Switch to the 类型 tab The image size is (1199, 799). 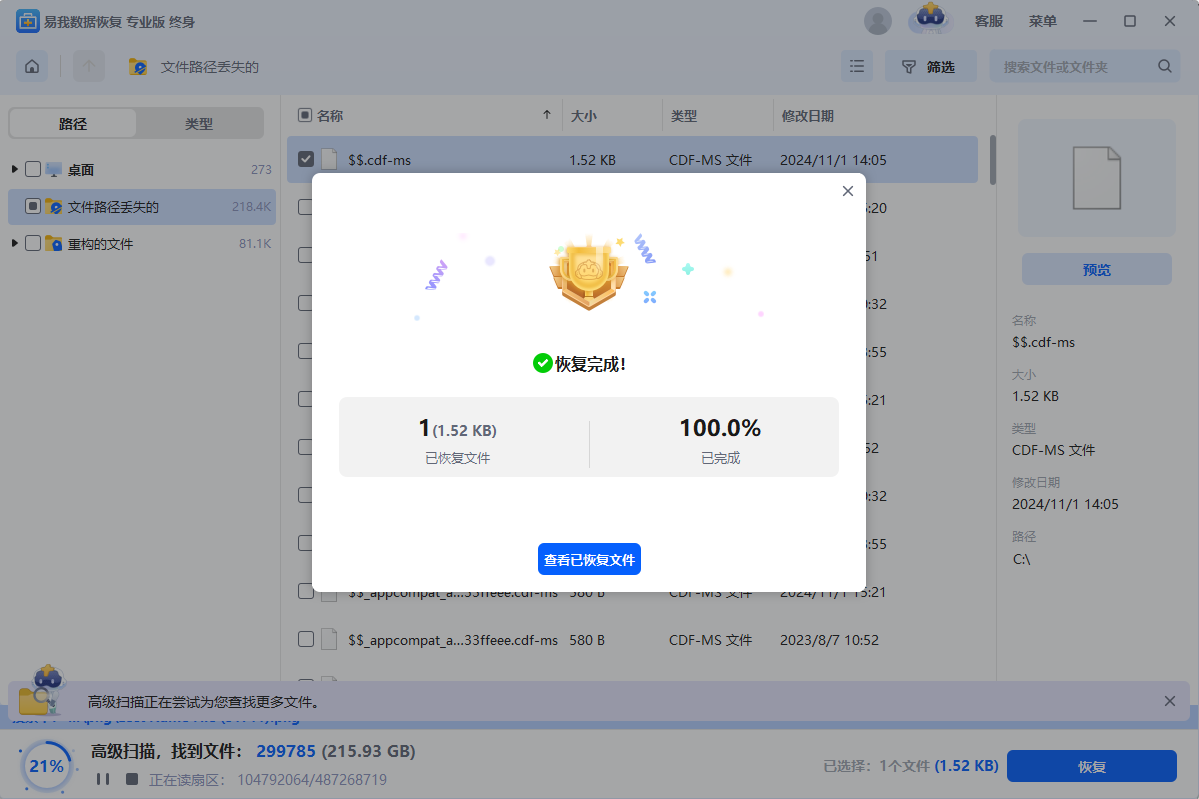(x=199, y=124)
